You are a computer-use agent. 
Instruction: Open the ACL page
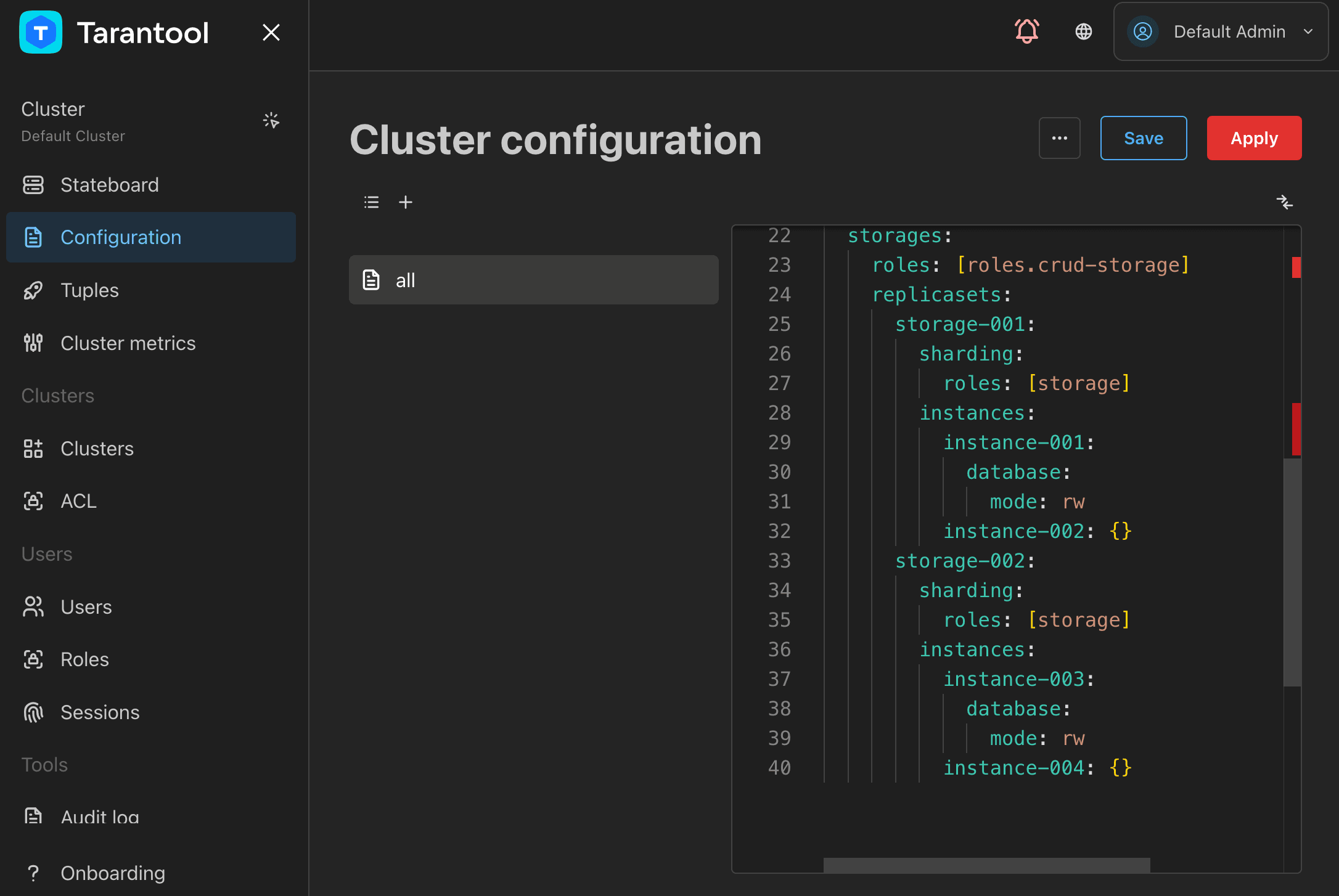151,501
